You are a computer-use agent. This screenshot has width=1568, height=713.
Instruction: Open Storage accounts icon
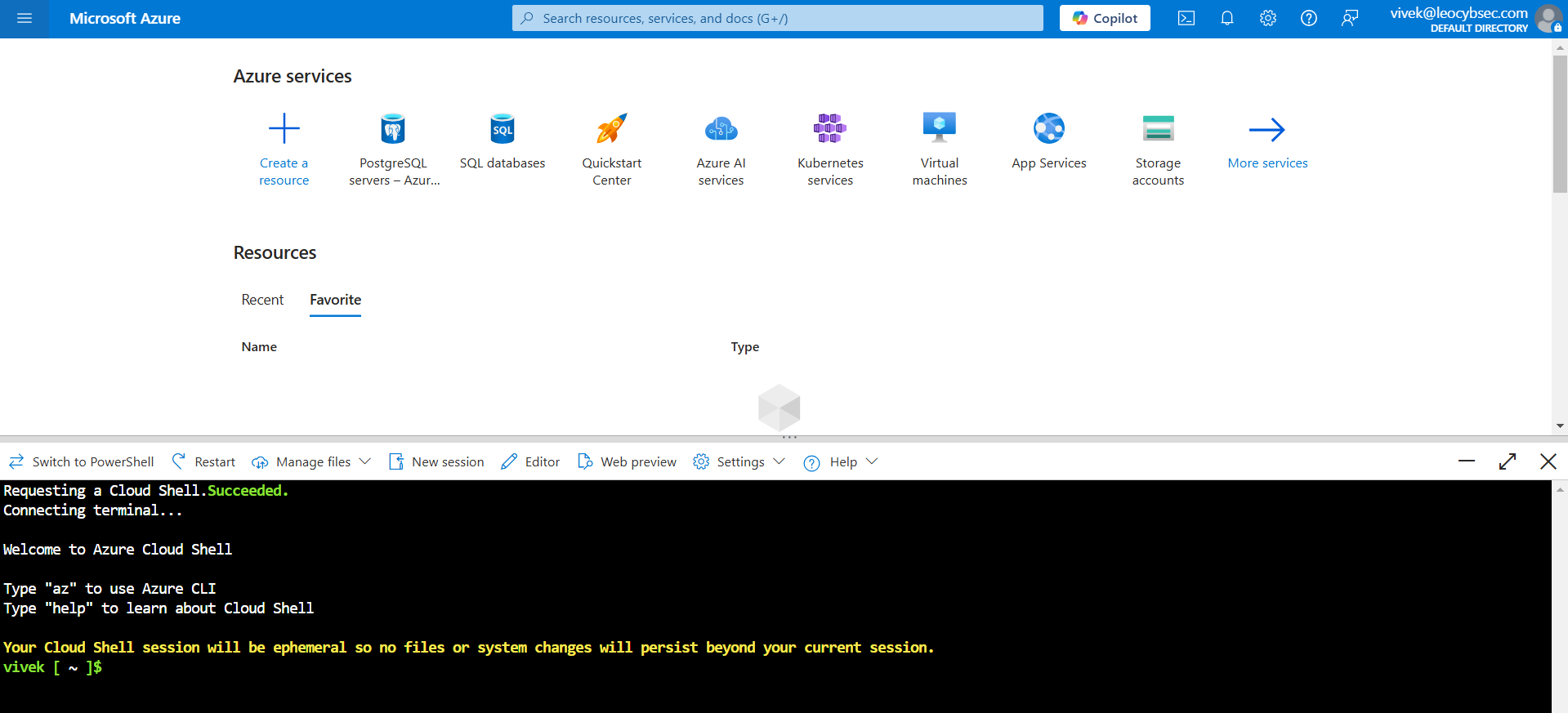click(1159, 128)
